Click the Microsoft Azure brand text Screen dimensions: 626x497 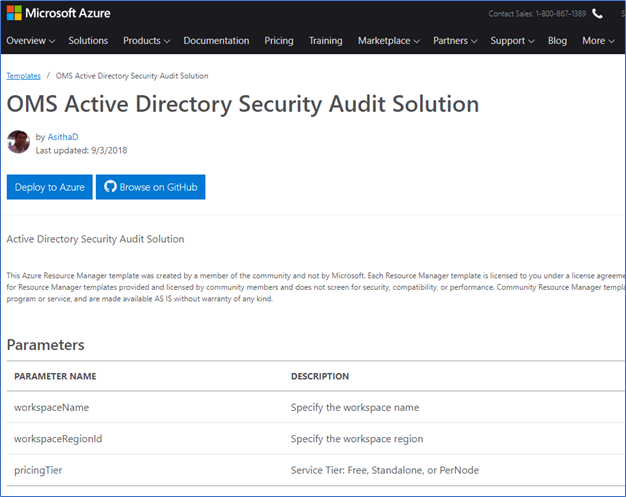(68, 13)
